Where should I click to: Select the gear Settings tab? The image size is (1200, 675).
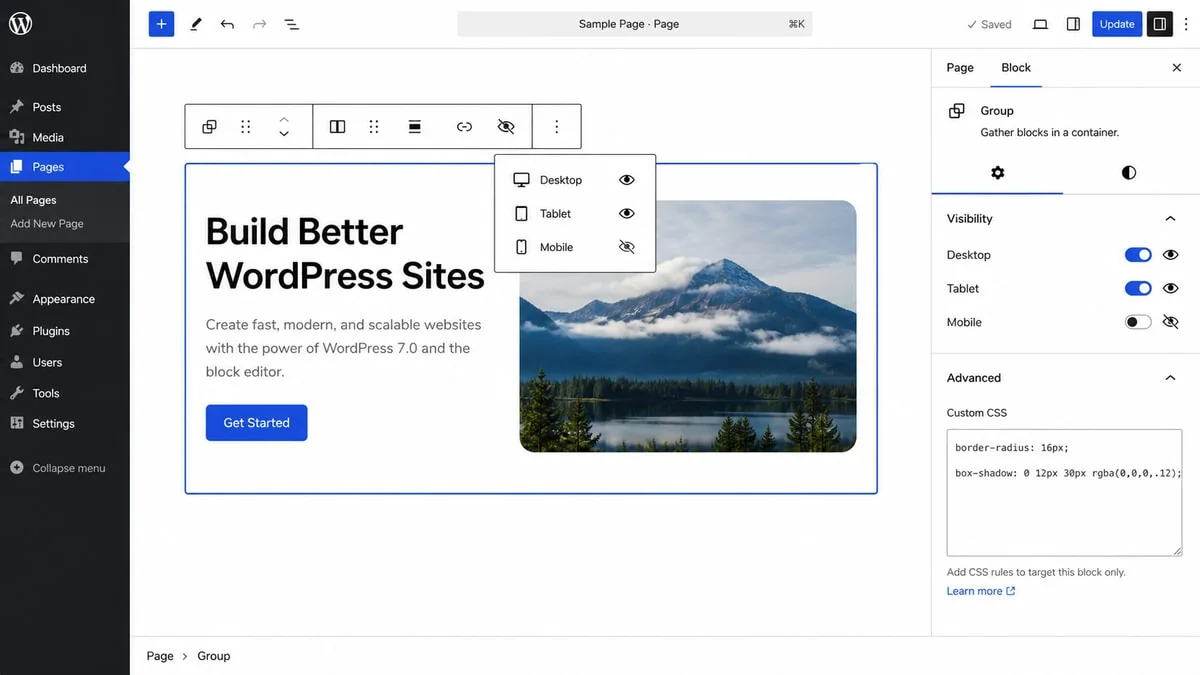[997, 172]
